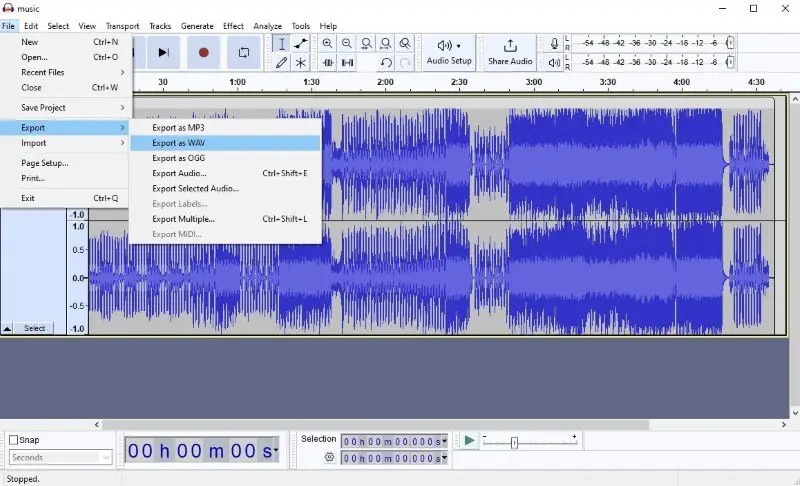
Task: Open the Help menu
Action: coord(328,26)
